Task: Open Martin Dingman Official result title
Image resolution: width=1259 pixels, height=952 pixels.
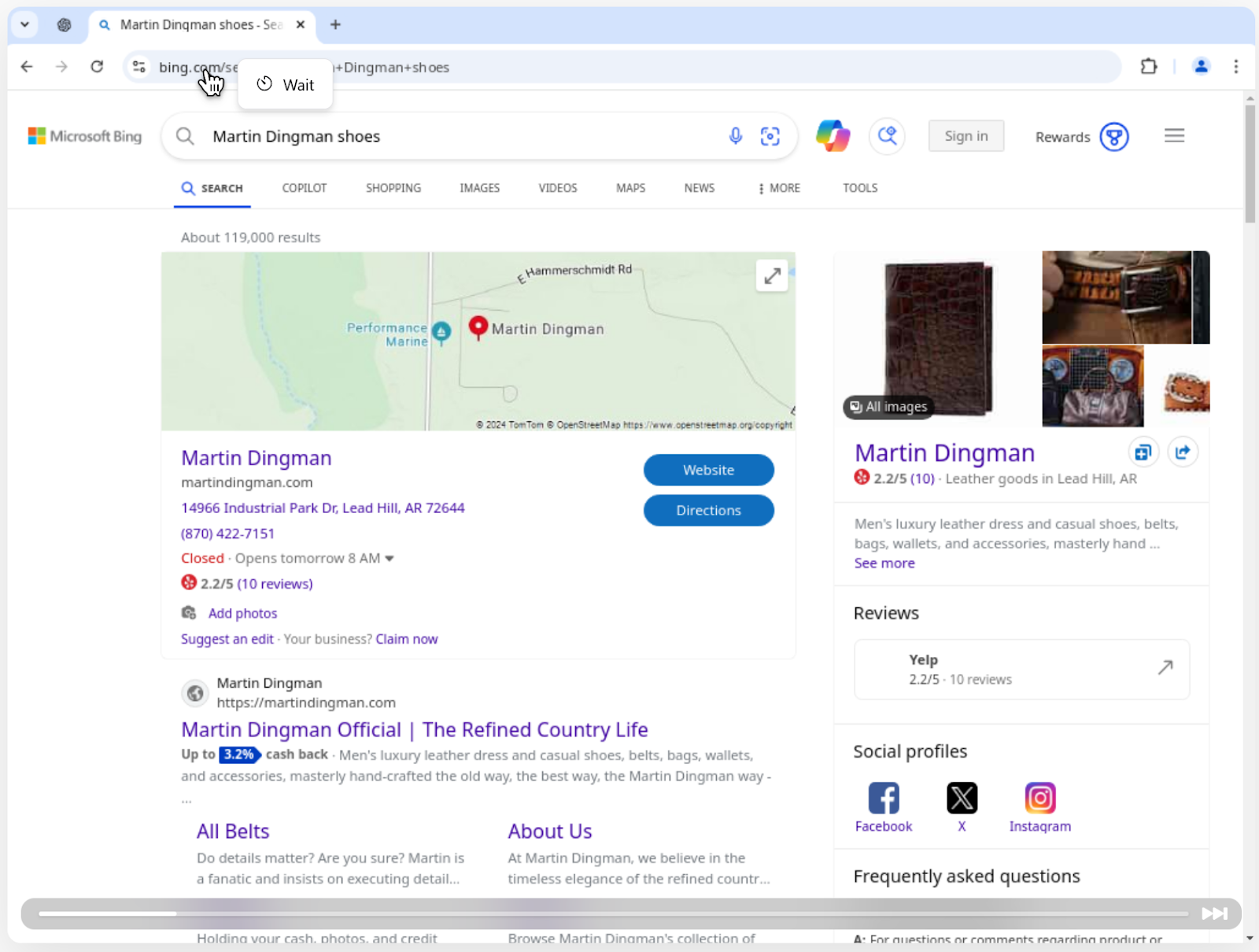Action: click(x=415, y=730)
